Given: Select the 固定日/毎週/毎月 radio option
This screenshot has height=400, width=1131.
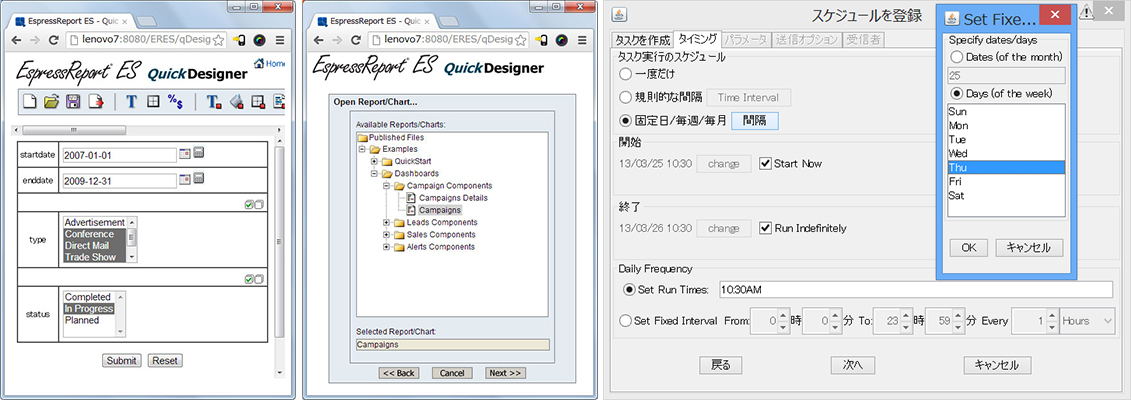Looking at the screenshot, I should coord(625,120).
